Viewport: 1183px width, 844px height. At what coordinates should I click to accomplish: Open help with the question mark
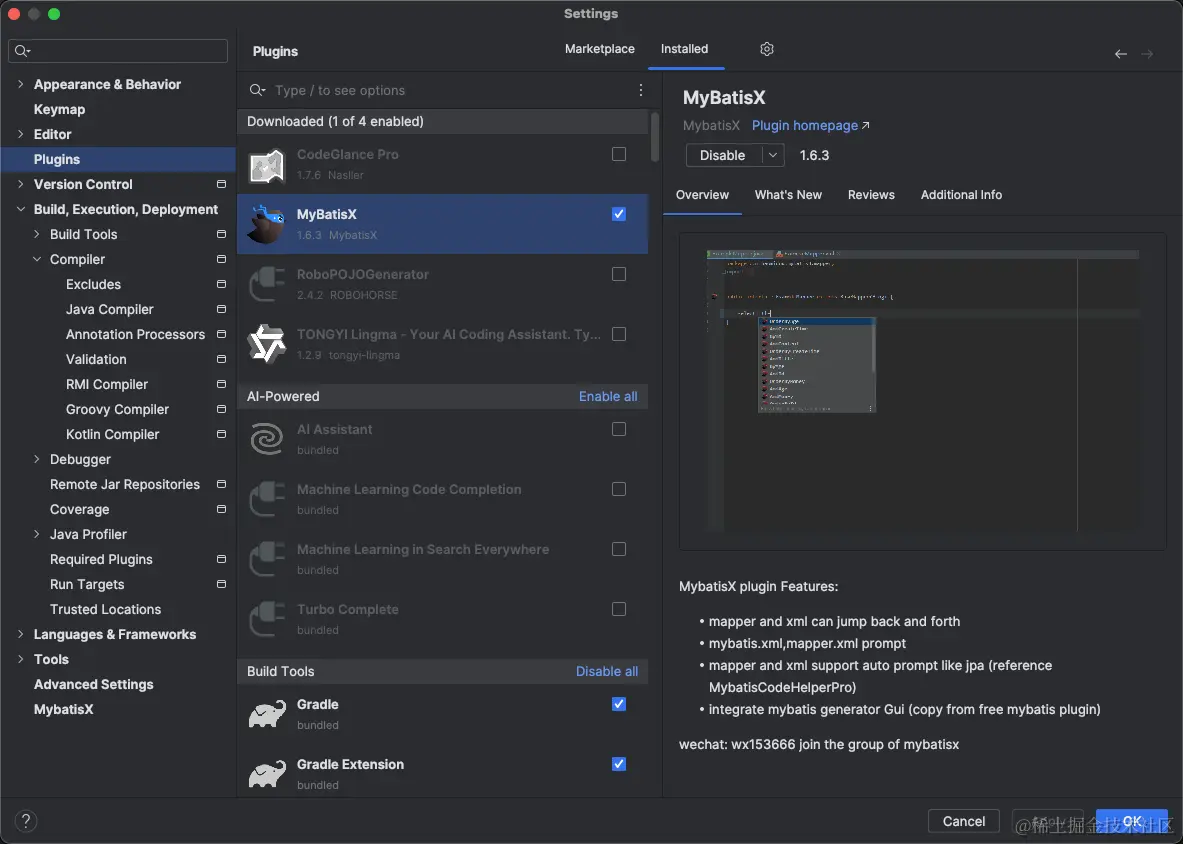[25, 821]
